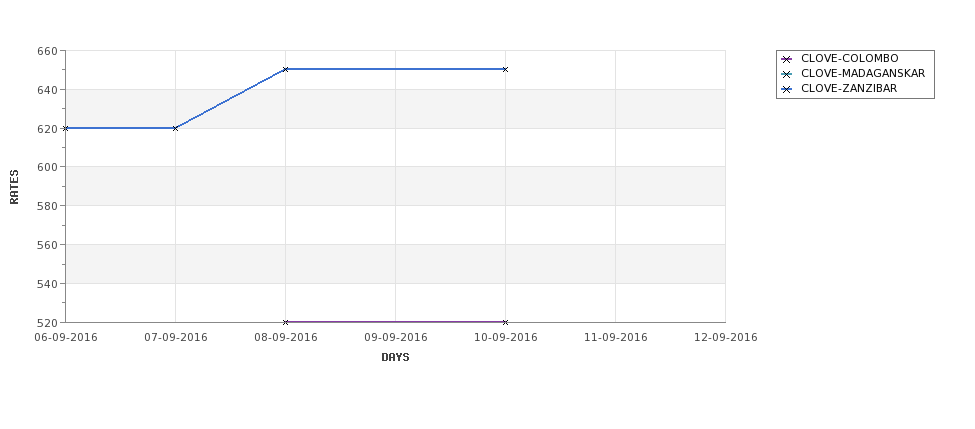Click the rising blue line segment

pyautogui.click(x=230, y=99)
